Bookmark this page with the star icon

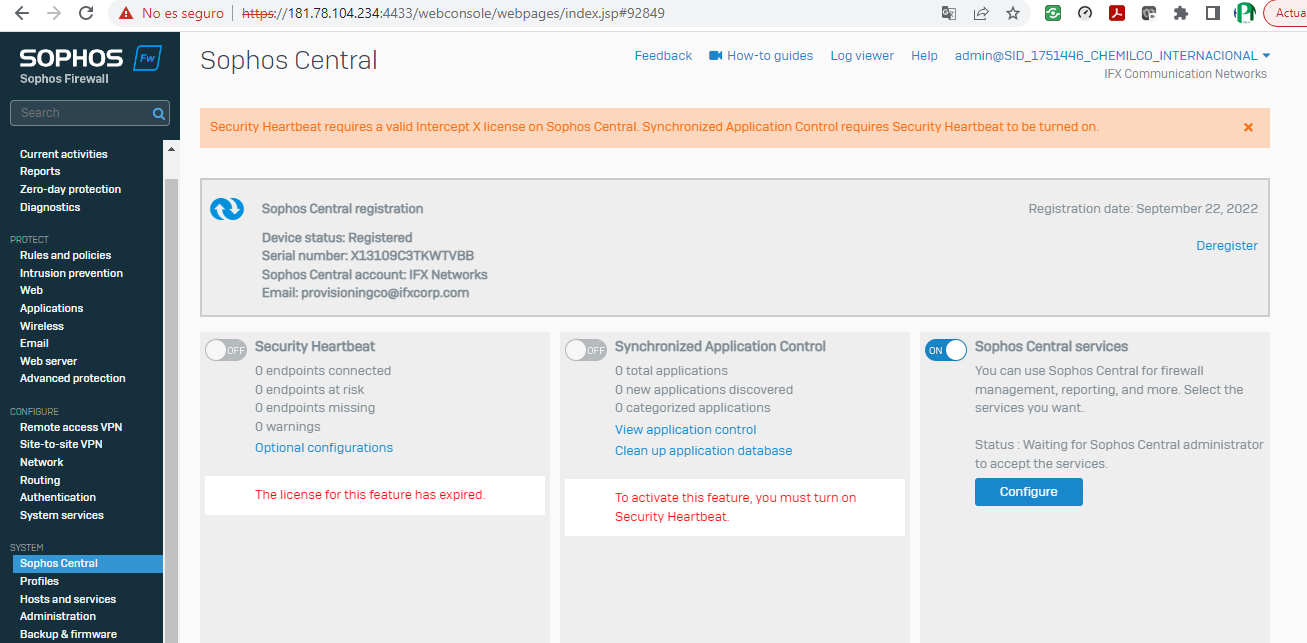click(1013, 14)
